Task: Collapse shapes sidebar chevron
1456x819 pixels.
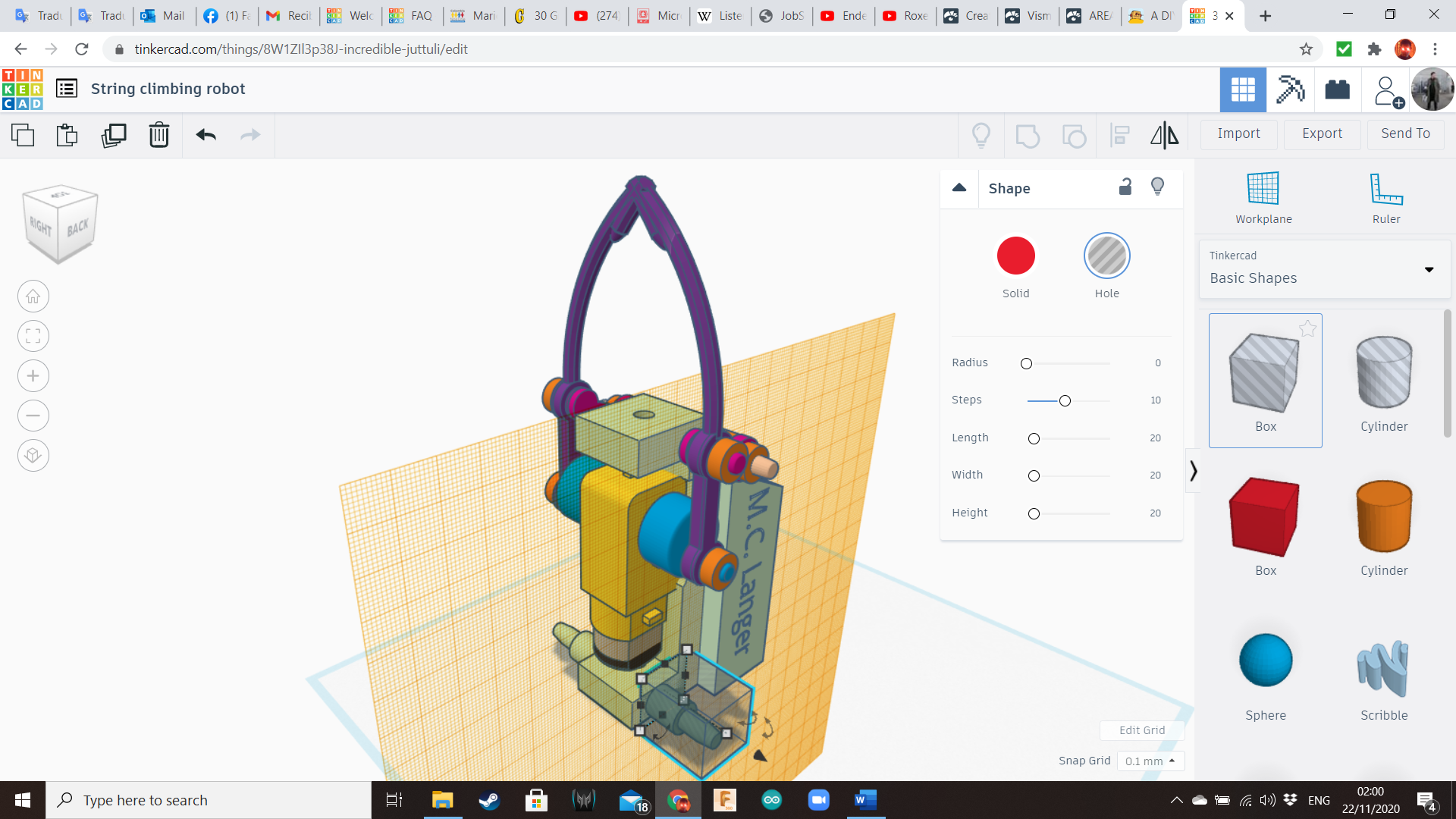Action: (x=1193, y=471)
